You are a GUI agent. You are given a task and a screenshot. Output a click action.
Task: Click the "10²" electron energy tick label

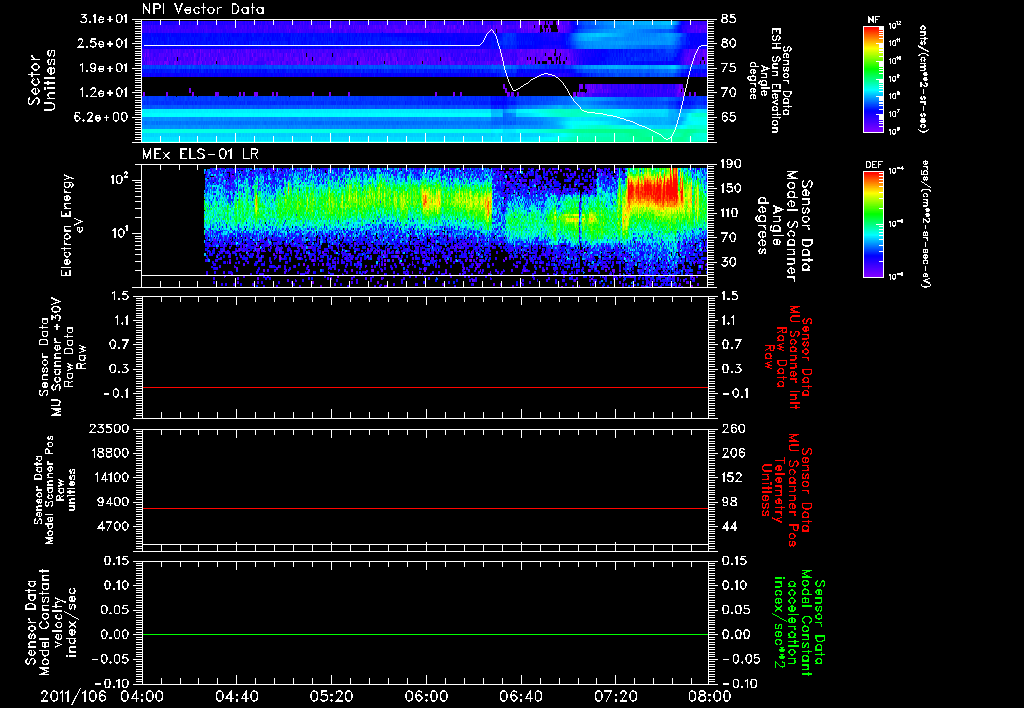click(118, 180)
